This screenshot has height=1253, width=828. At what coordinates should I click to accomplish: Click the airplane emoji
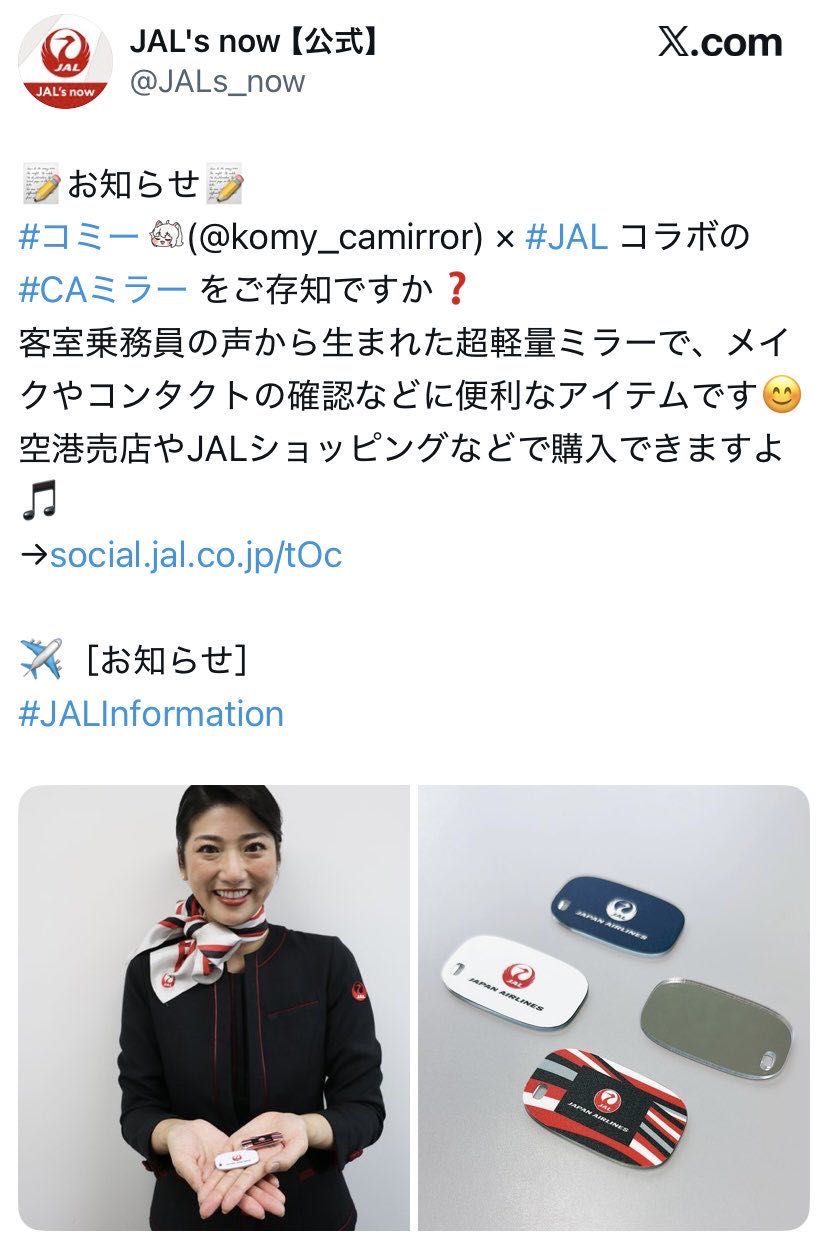tap(41, 661)
